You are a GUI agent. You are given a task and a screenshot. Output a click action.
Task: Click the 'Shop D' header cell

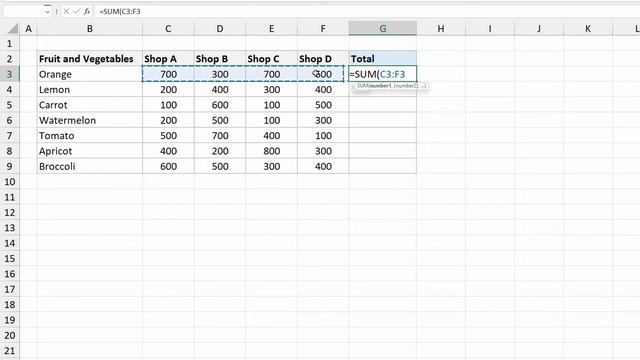pyautogui.click(x=323, y=59)
